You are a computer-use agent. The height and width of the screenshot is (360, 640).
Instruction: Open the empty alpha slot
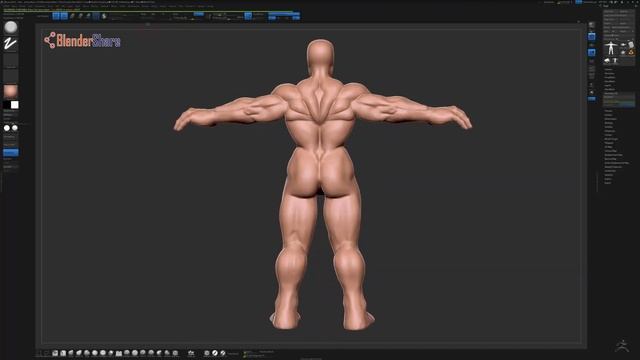(x=11, y=60)
